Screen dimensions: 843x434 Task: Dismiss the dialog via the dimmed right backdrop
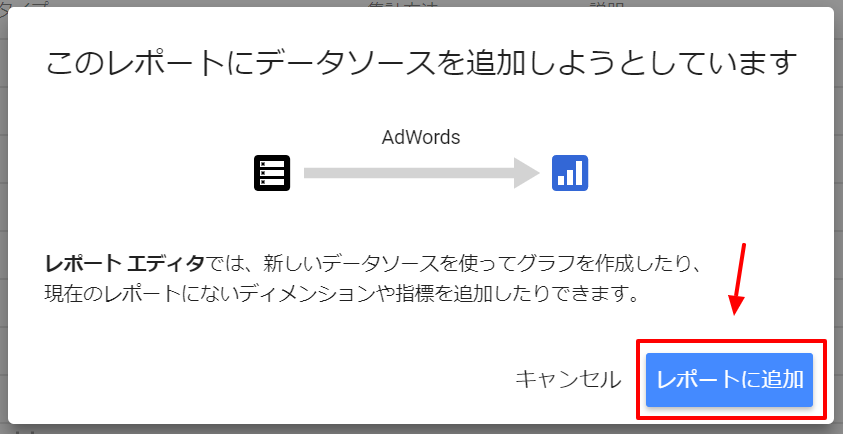[839, 215]
